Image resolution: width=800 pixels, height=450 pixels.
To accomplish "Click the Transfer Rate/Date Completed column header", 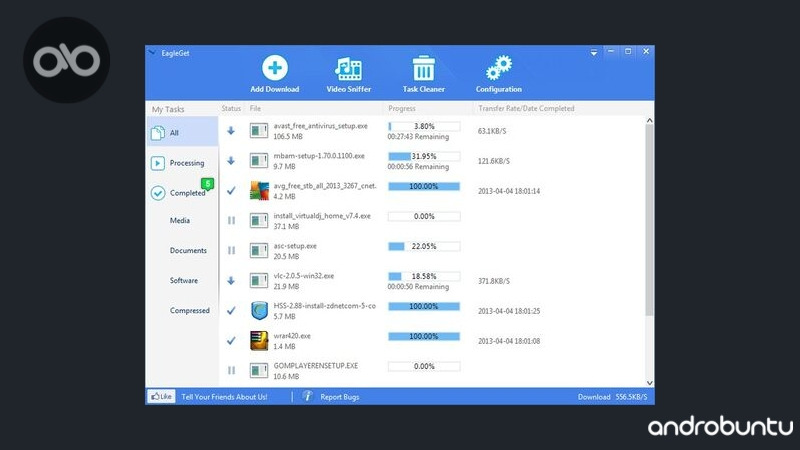I will click(526, 108).
